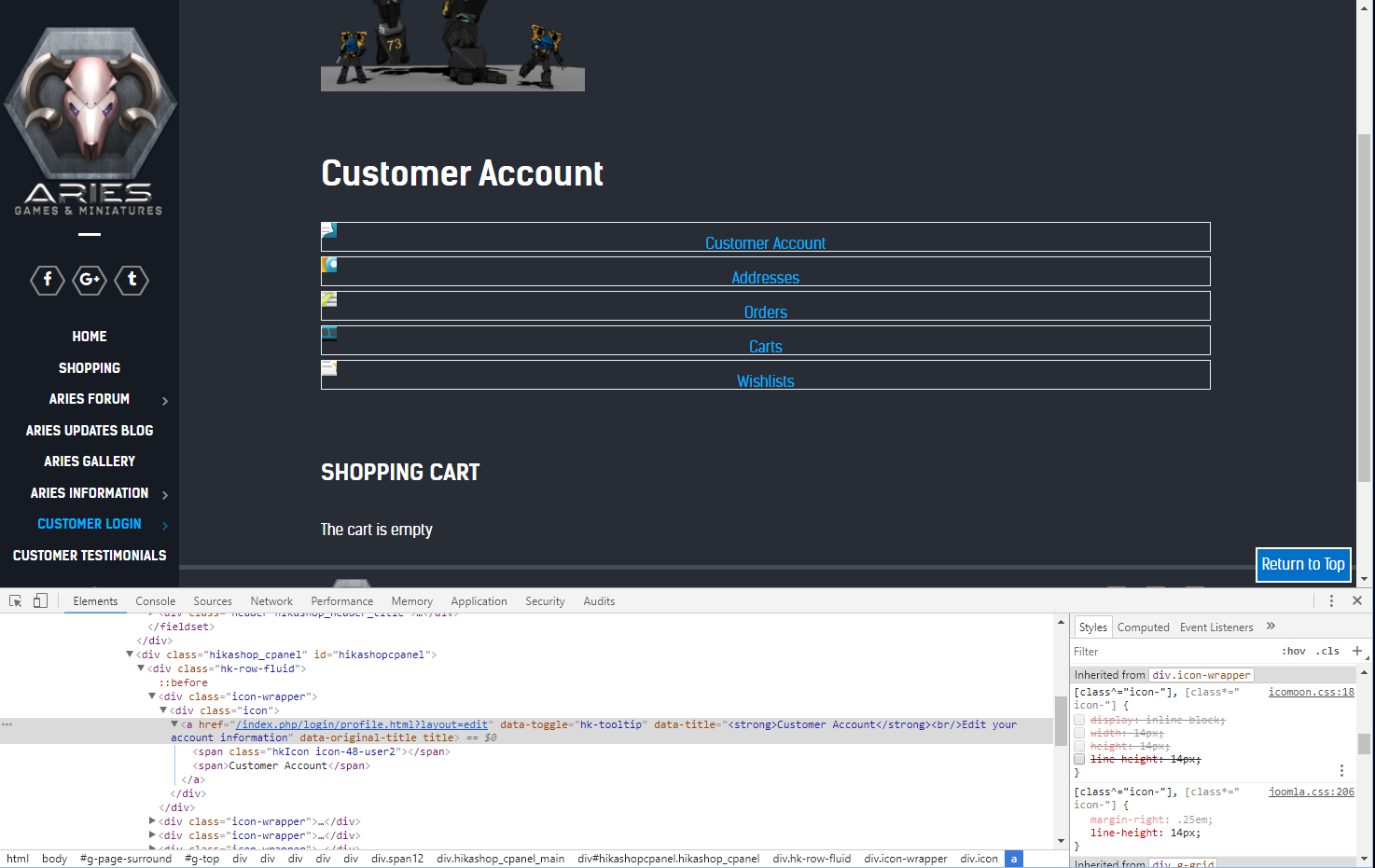The image size is (1375, 868).
Task: Switch to the Console tab
Action: coord(155,601)
